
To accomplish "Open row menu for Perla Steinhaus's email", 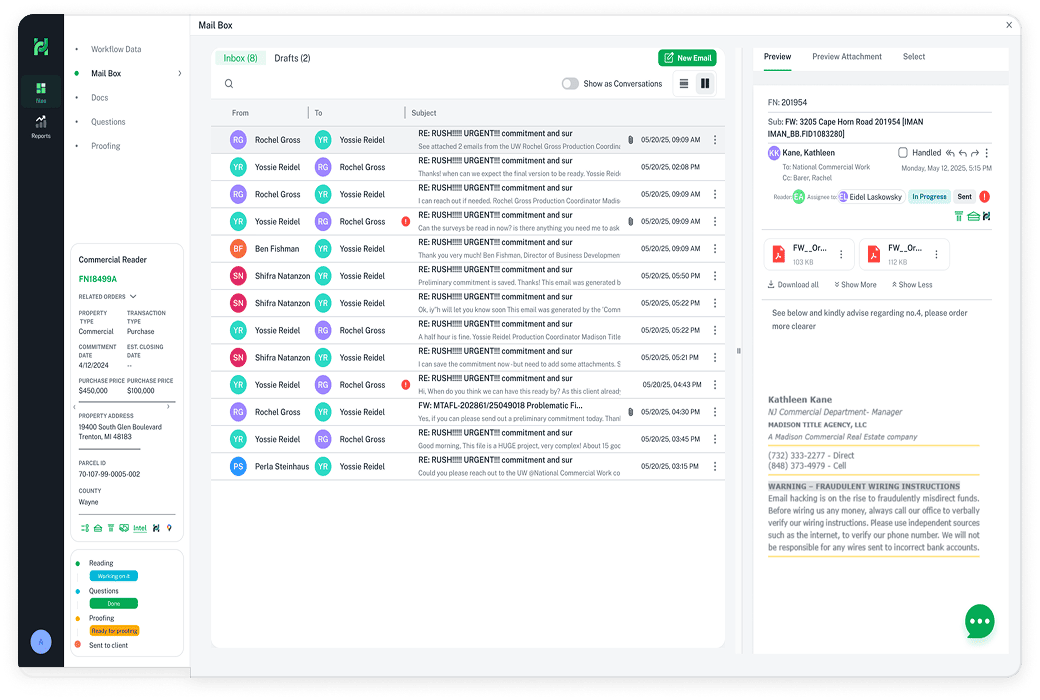I will (x=715, y=466).
